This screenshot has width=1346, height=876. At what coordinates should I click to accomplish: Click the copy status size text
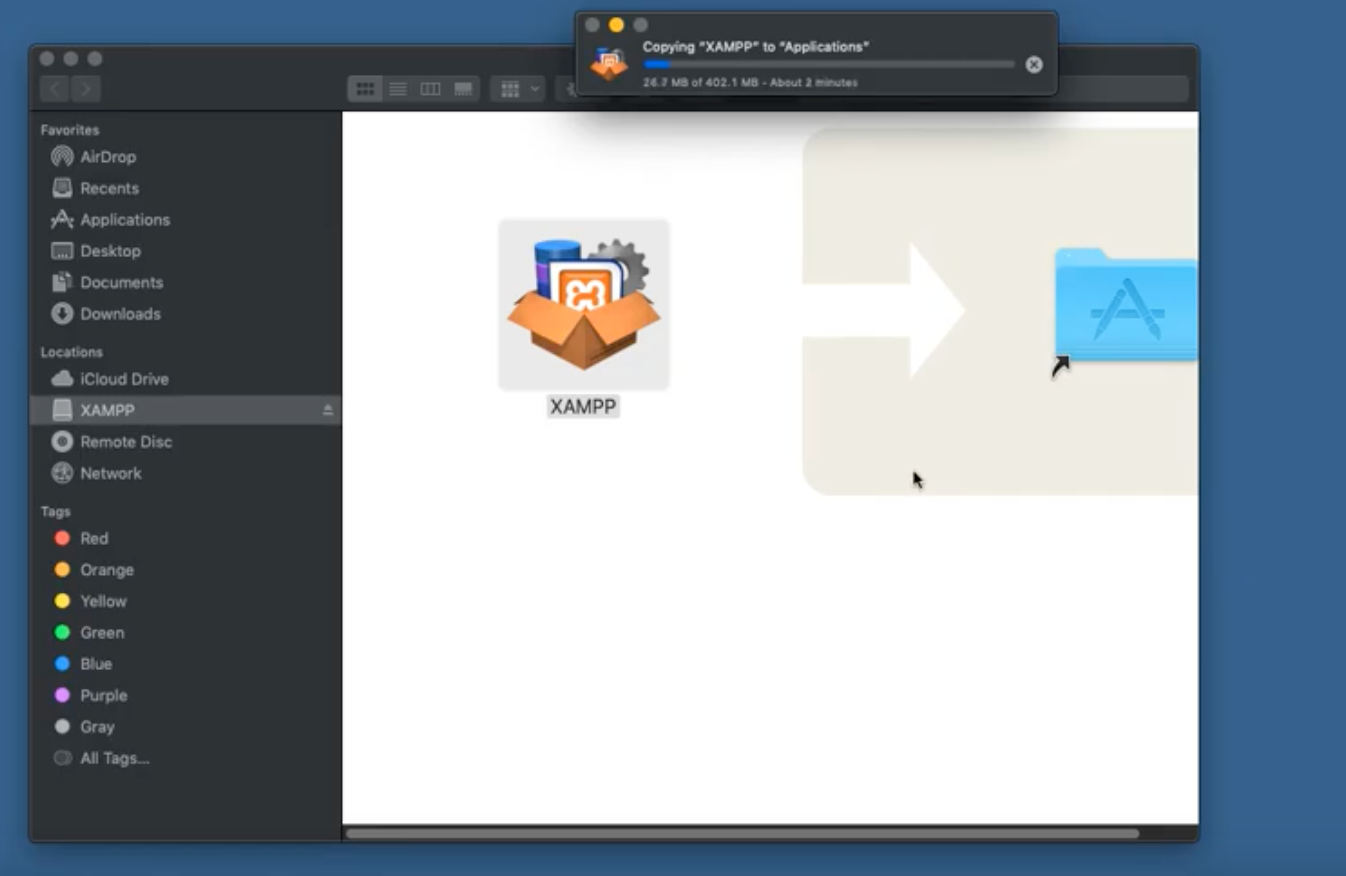(750, 83)
